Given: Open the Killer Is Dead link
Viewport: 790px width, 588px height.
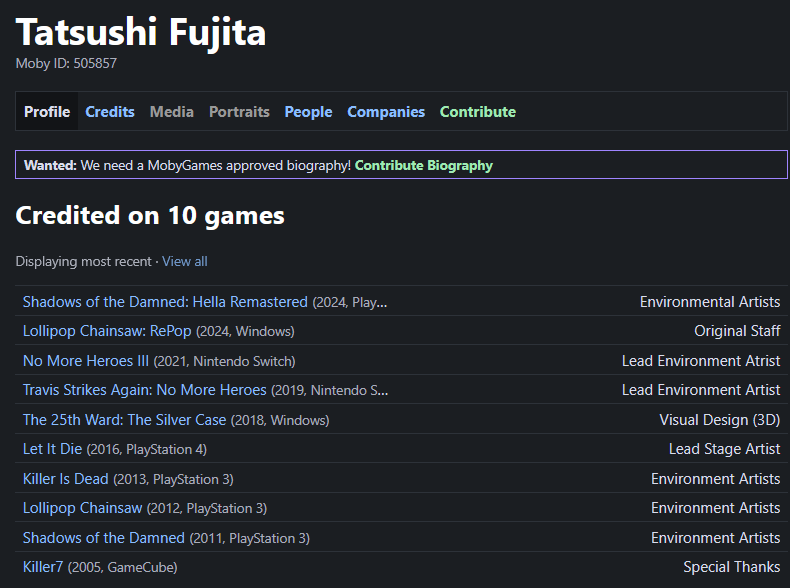Looking at the screenshot, I should click(65, 478).
